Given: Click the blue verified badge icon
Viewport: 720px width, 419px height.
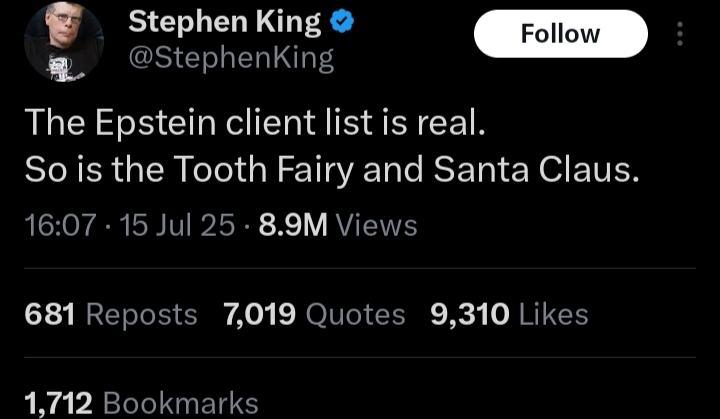Looking at the screenshot, I should pos(342,23).
